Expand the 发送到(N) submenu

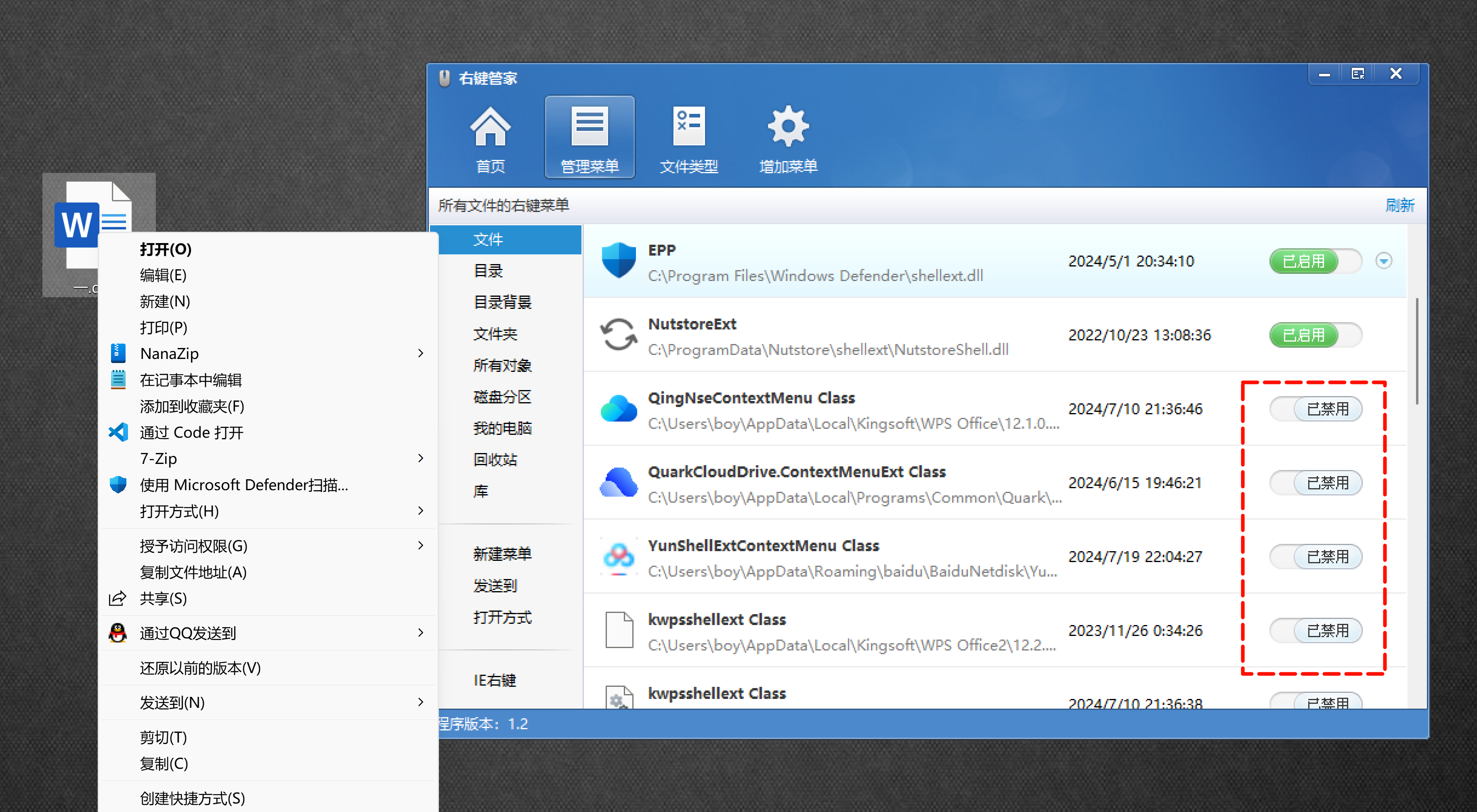click(x=421, y=702)
